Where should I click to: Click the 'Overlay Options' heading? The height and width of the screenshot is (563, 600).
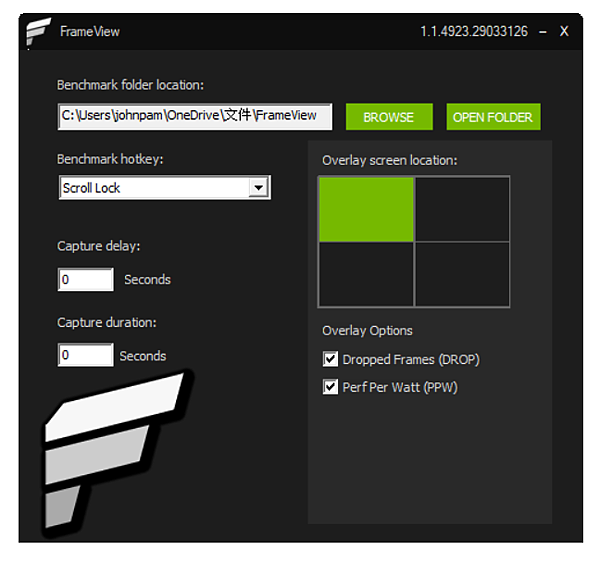[367, 331]
